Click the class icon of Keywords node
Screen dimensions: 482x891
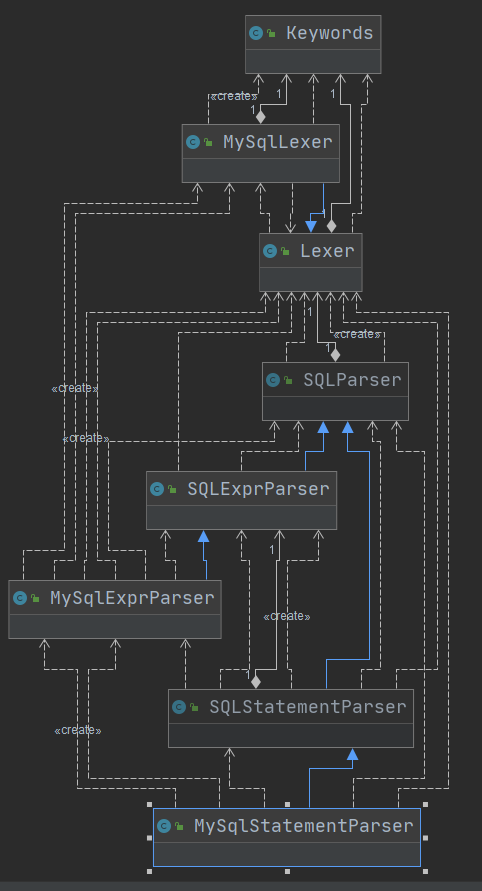coord(256,33)
